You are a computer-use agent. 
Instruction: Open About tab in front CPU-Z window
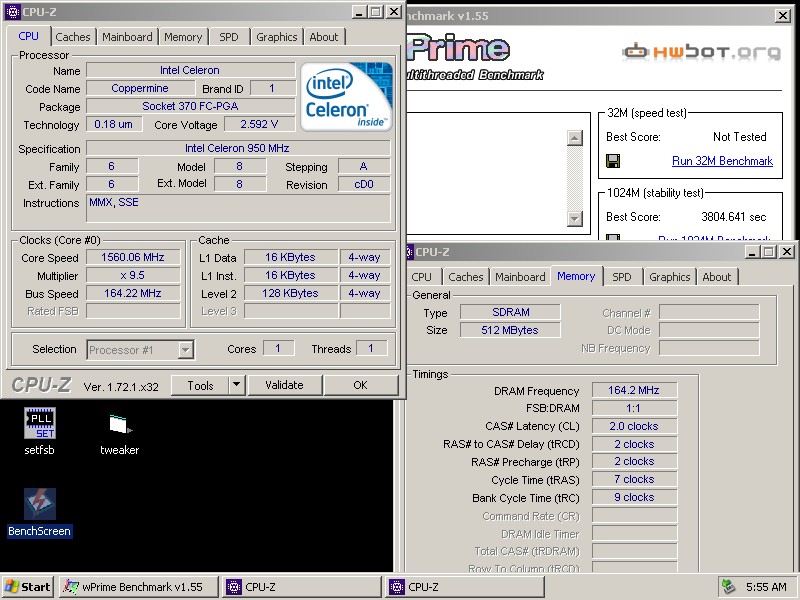tap(323, 37)
